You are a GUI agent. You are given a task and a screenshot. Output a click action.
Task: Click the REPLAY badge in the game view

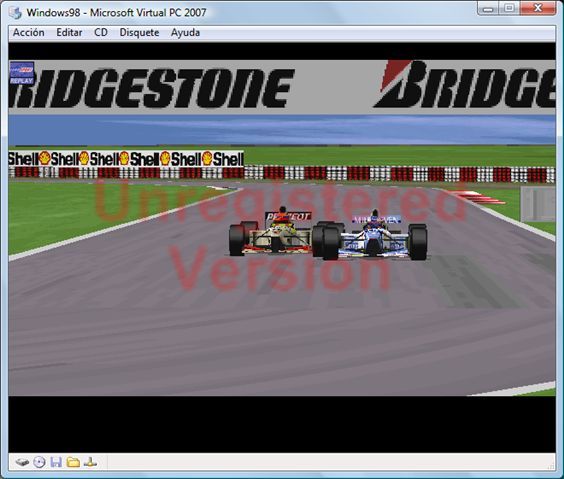coord(22,73)
